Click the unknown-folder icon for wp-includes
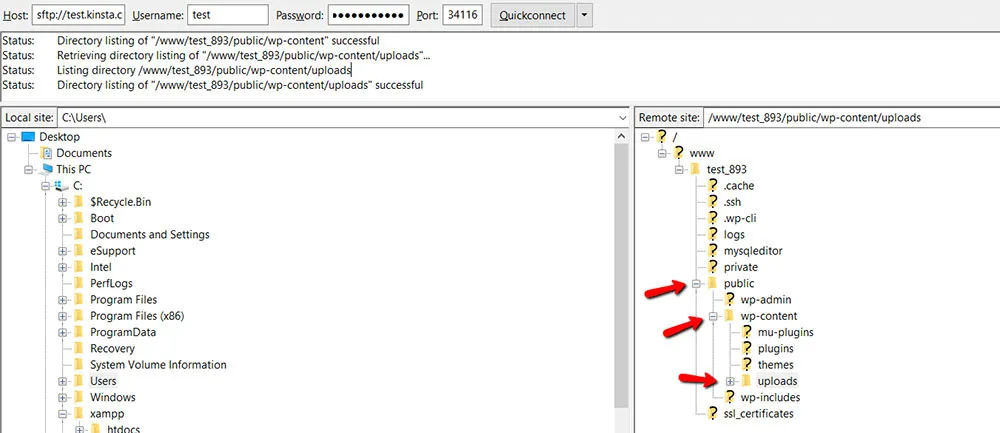The width and height of the screenshot is (1000, 433). point(730,397)
